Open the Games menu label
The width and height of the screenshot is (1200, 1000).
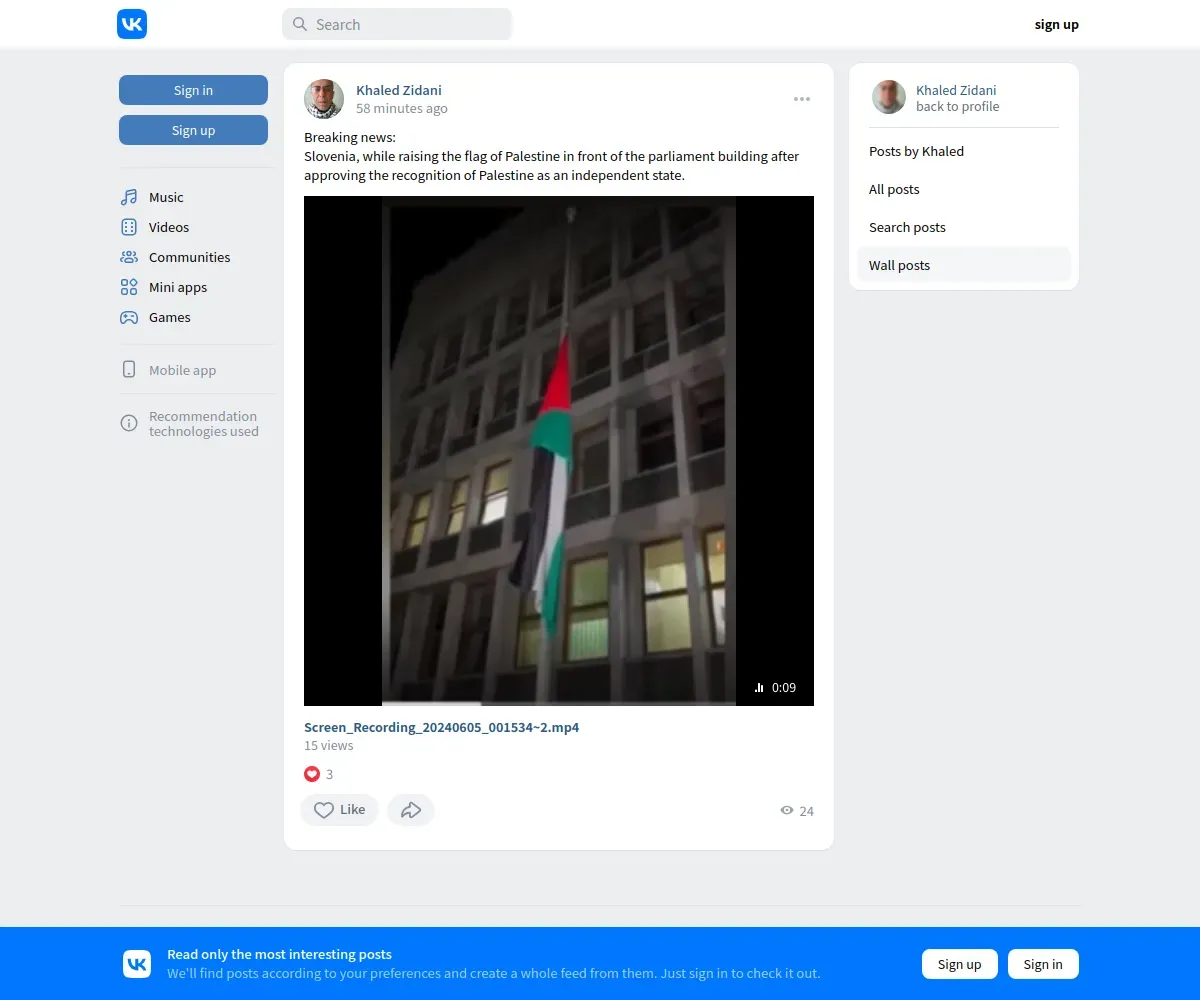point(170,317)
